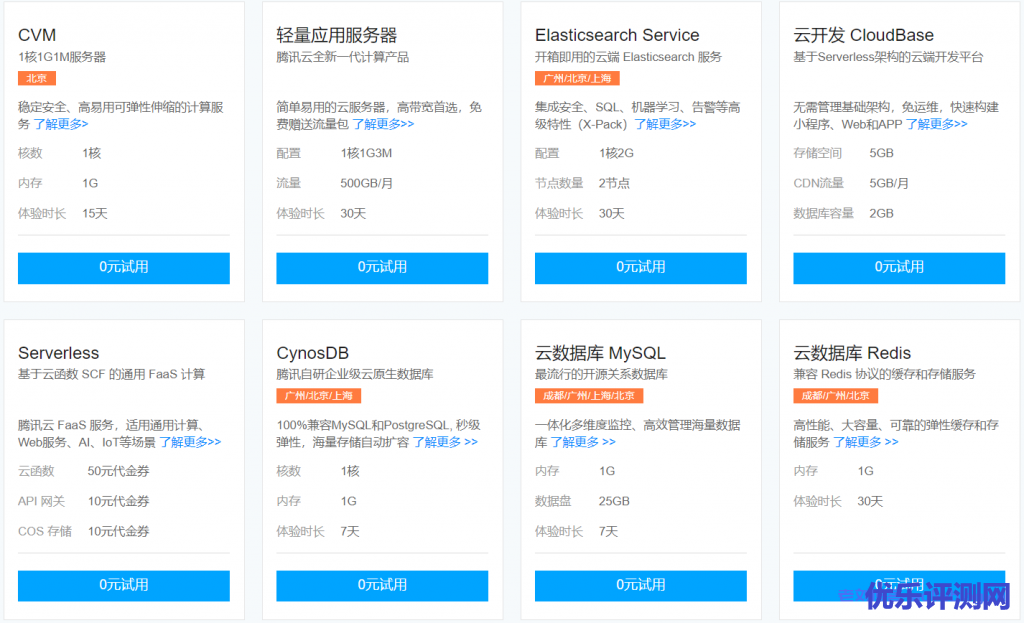The width and height of the screenshot is (1024, 623).
Task: Open 了解更多 for Elasticsearch Service
Action: pos(665,124)
